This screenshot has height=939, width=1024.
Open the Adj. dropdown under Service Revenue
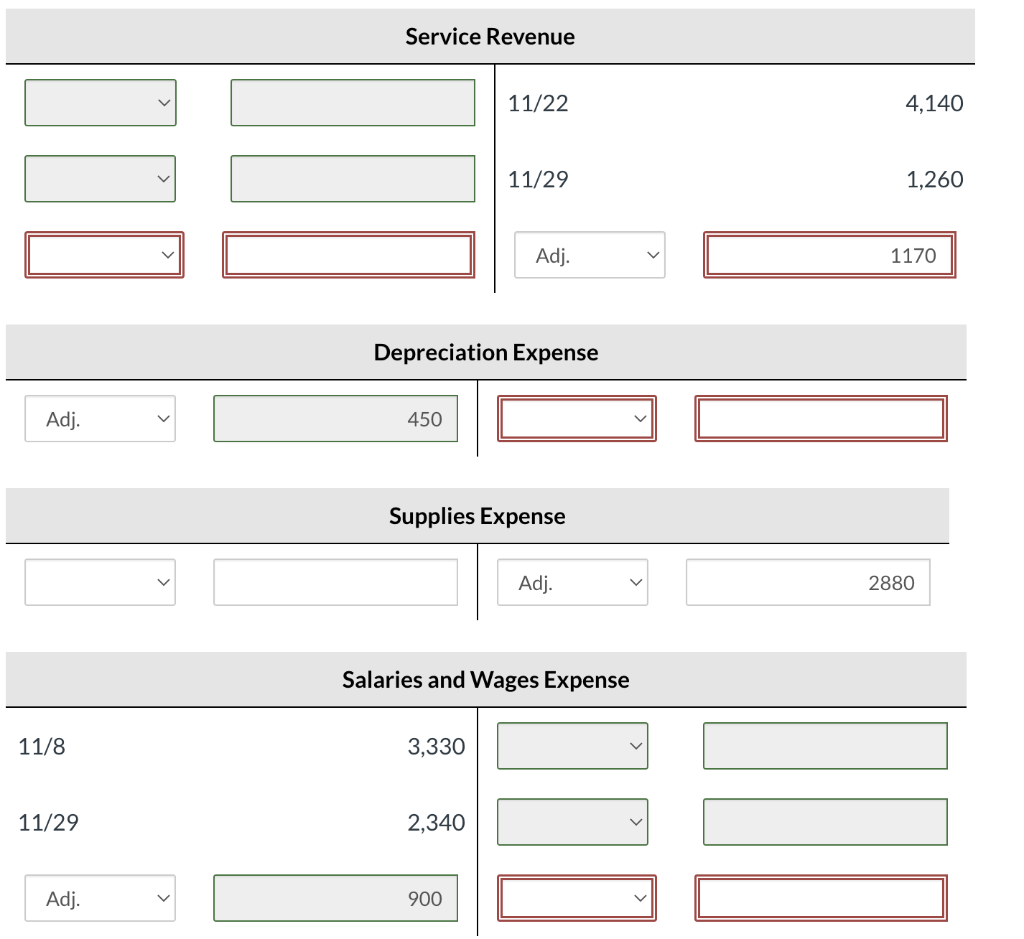point(589,255)
